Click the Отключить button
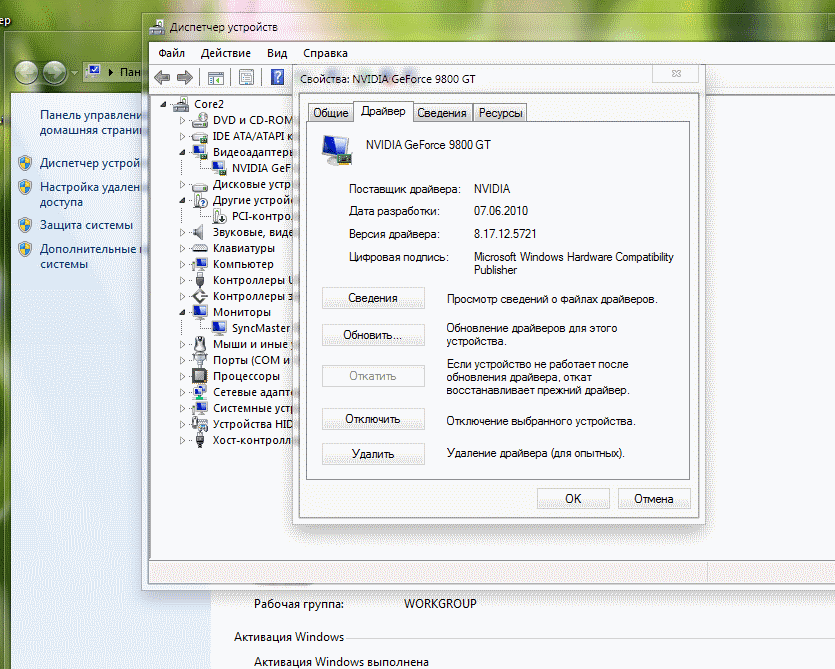 coord(373,419)
